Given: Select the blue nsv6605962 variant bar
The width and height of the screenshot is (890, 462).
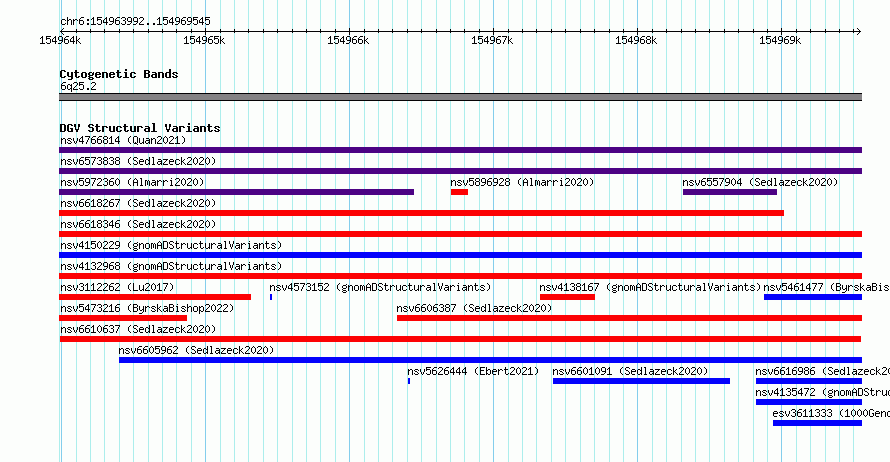Looking at the screenshot, I should (490, 360).
